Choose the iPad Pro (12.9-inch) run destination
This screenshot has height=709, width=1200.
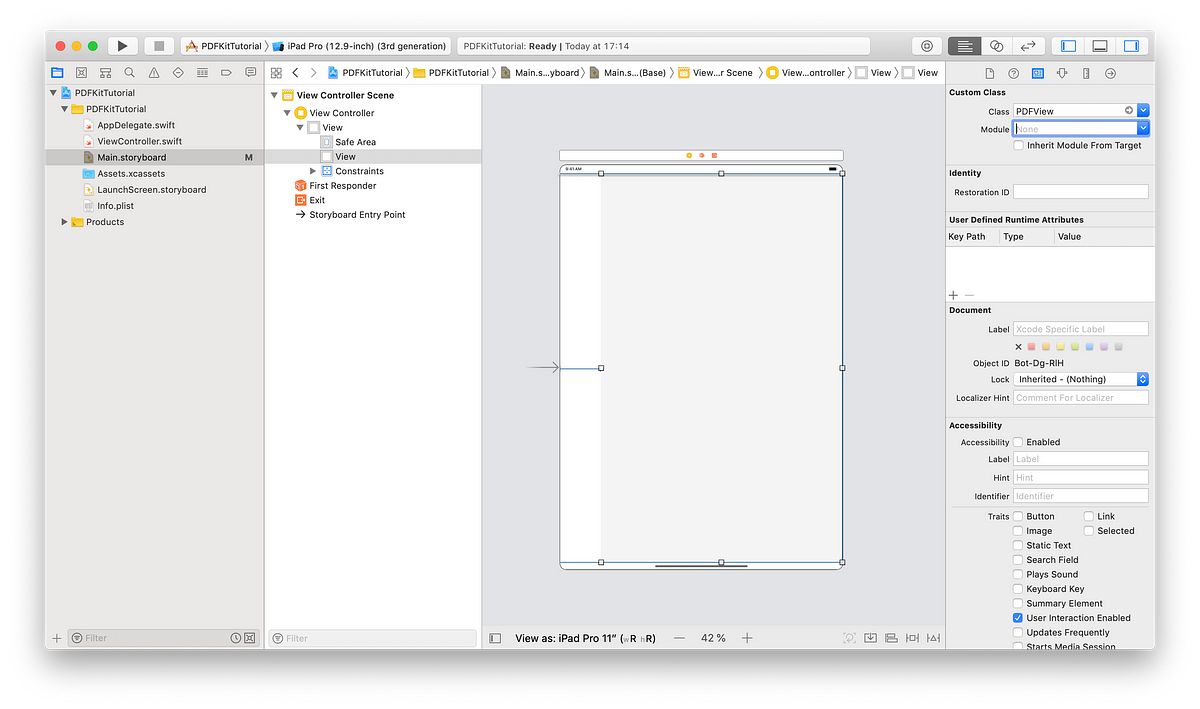[x=359, y=46]
